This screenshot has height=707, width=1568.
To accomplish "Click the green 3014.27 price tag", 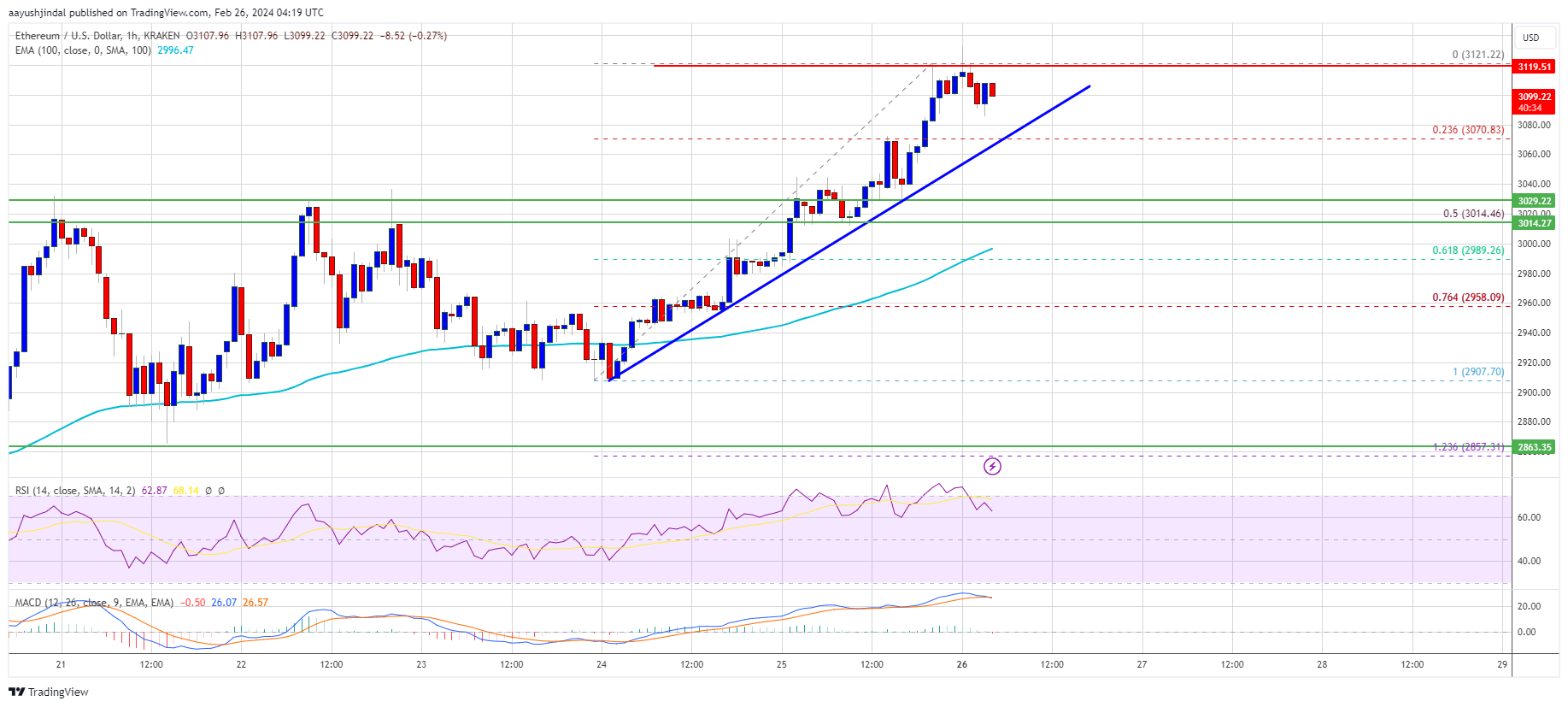I will point(1534,223).
